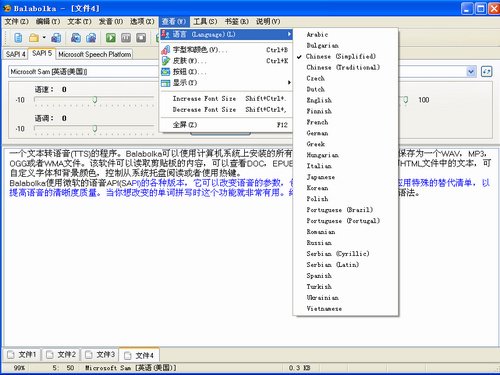Image resolution: width=500 pixels, height=375 pixels.
Task: Start reading with the green Play button
Action: click(111, 38)
